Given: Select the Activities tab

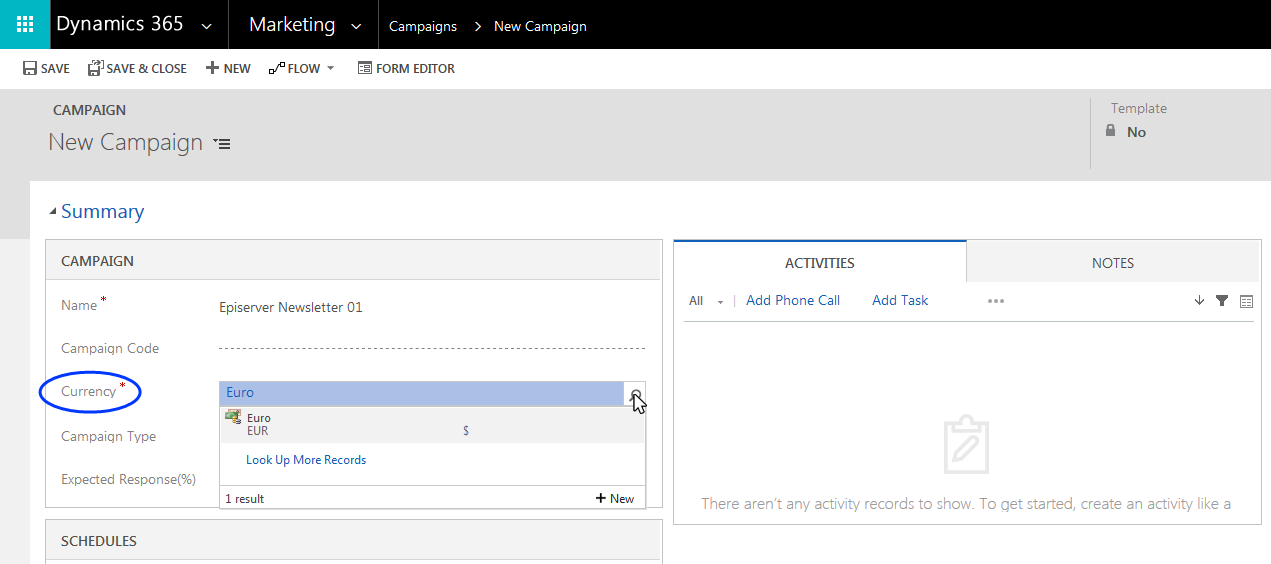Looking at the screenshot, I should [x=819, y=263].
